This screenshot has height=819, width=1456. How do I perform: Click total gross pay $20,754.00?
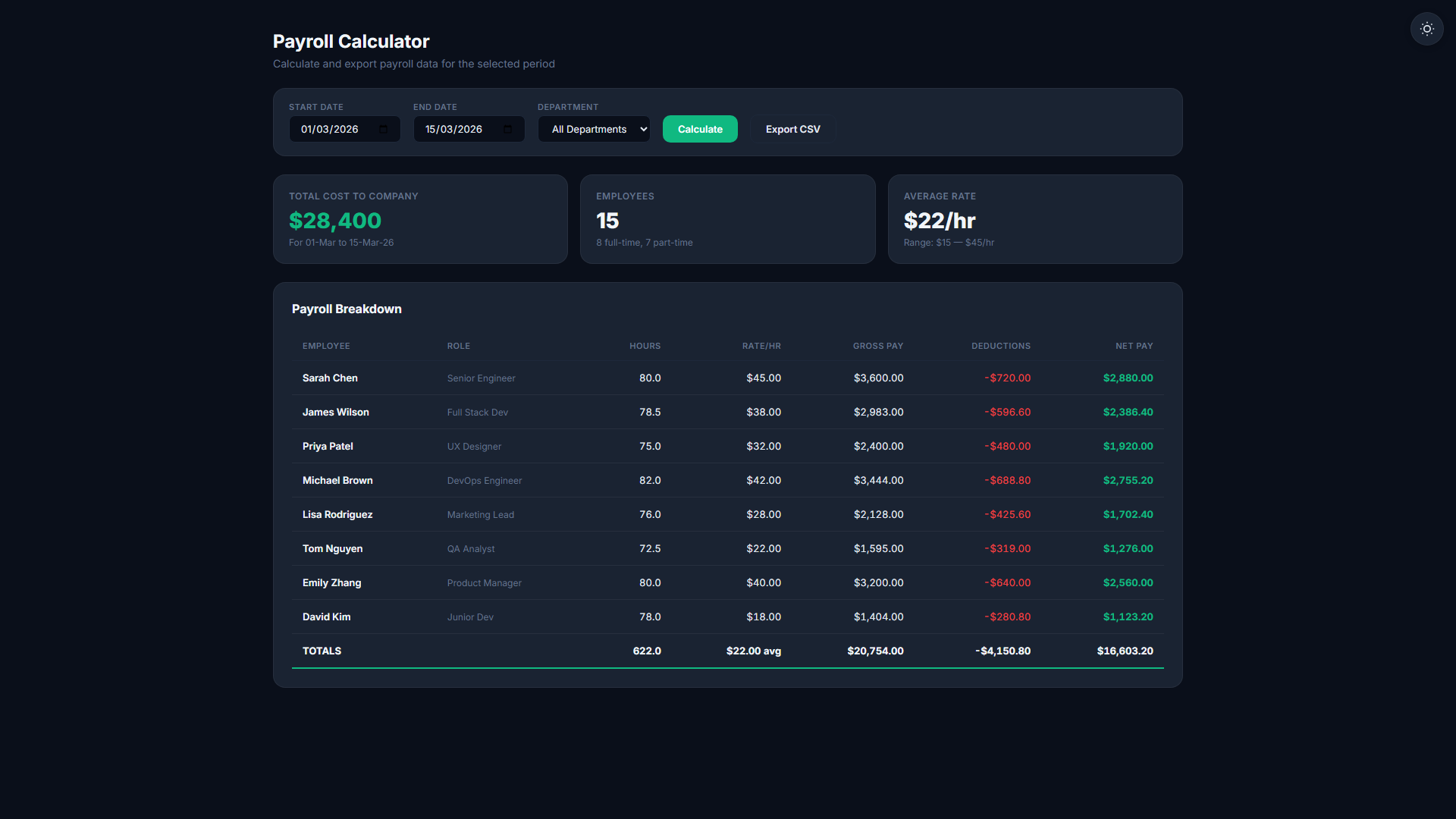pyautogui.click(x=875, y=651)
